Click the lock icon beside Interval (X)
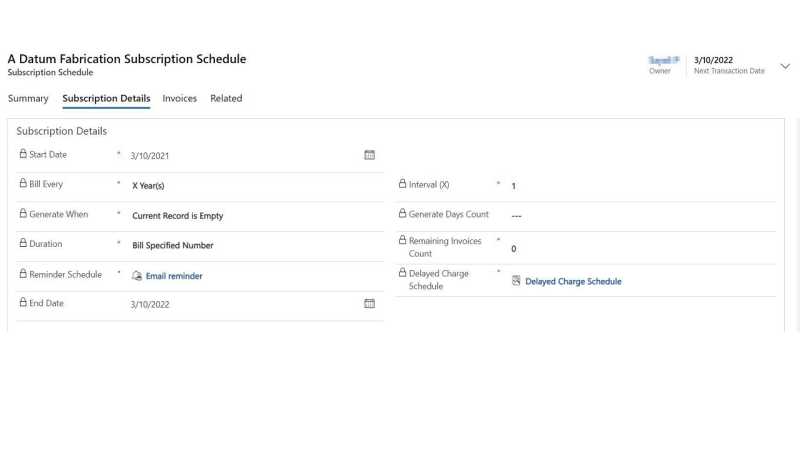 coord(403,185)
